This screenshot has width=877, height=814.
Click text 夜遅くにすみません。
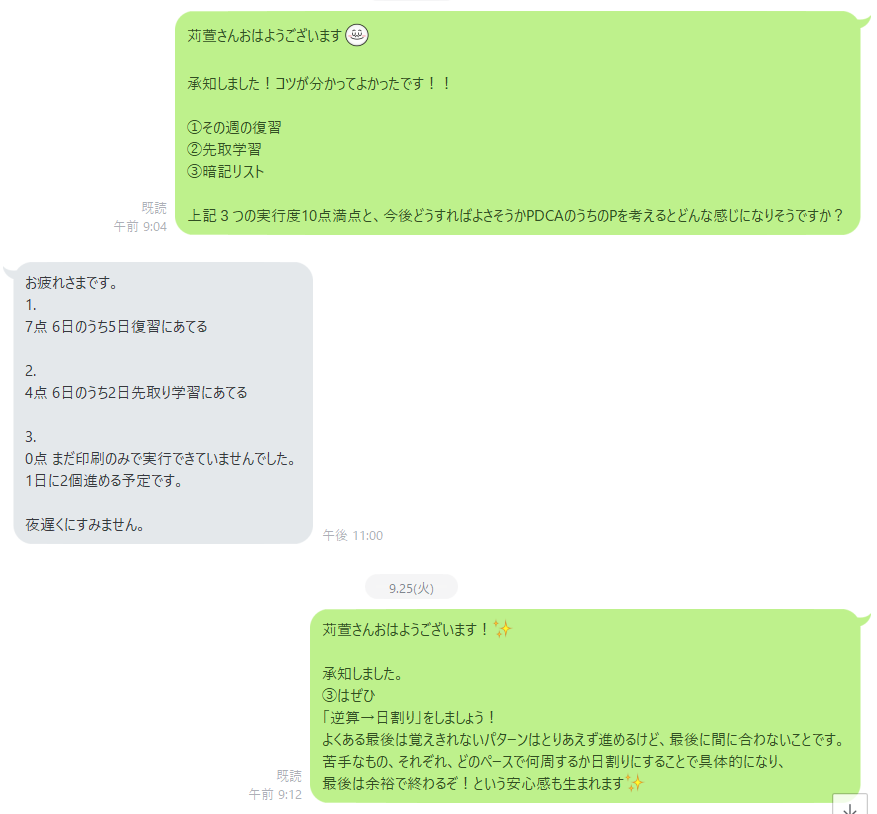85,525
